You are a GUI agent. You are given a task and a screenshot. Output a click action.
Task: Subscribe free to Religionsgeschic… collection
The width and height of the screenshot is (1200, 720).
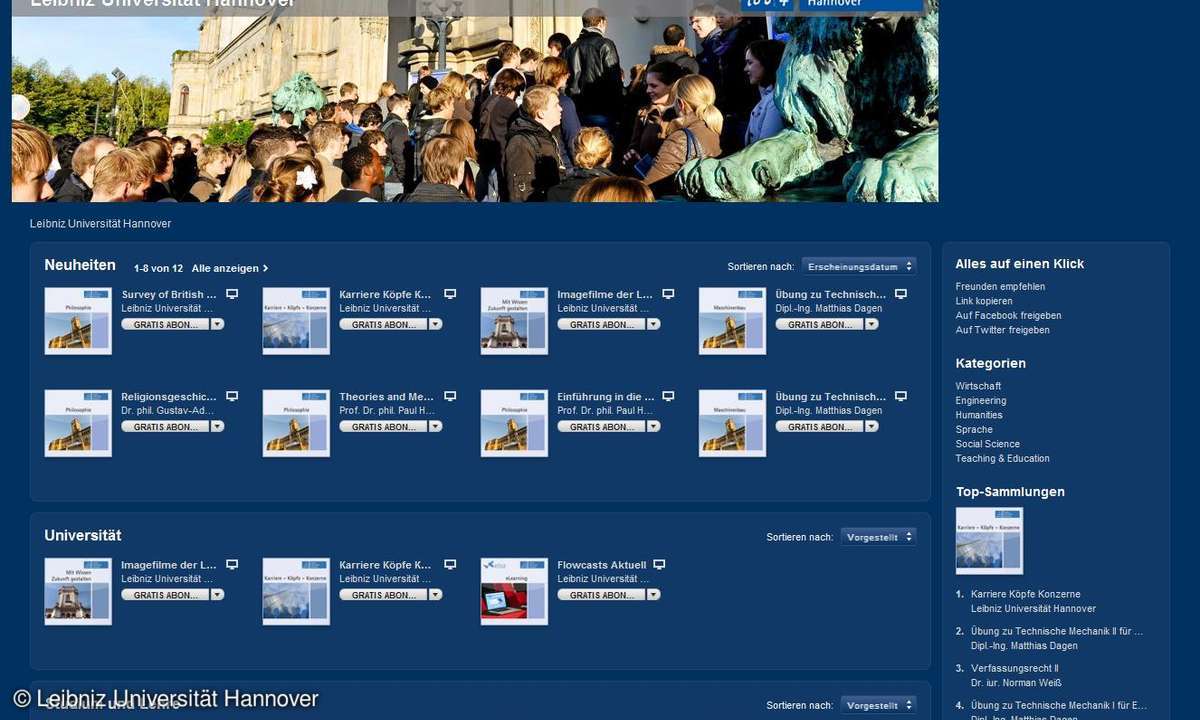pyautogui.click(x=165, y=426)
